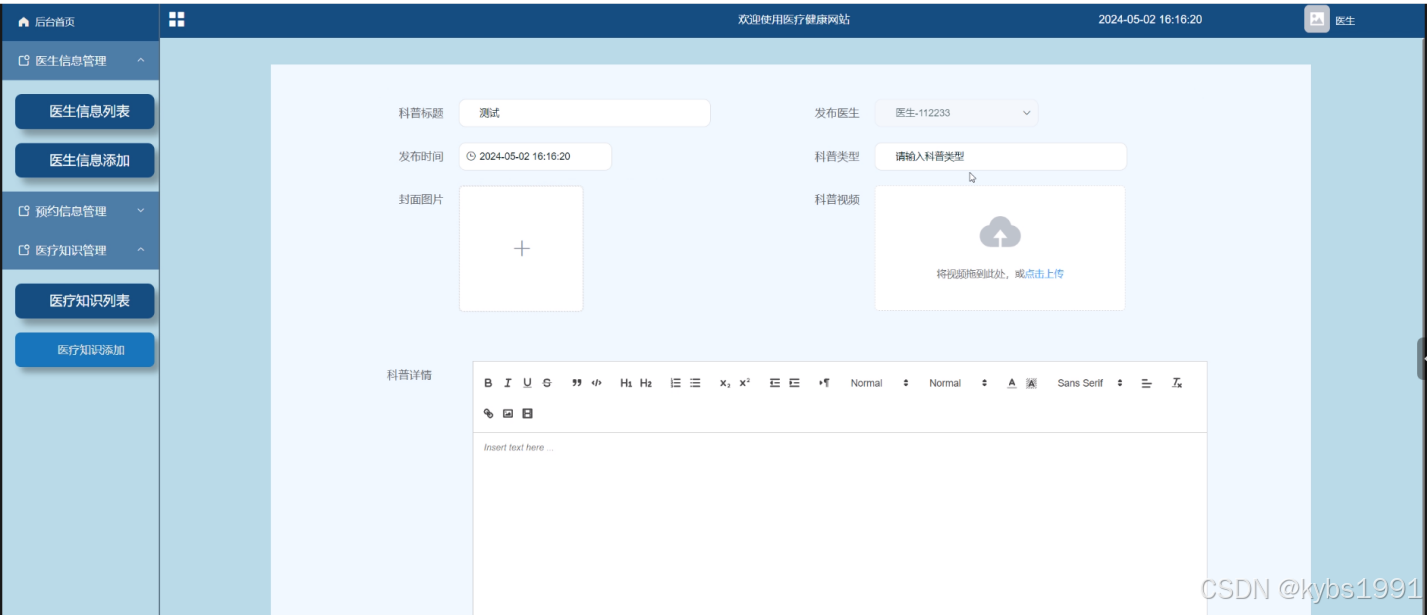Apply Heading 2 style

[646, 383]
